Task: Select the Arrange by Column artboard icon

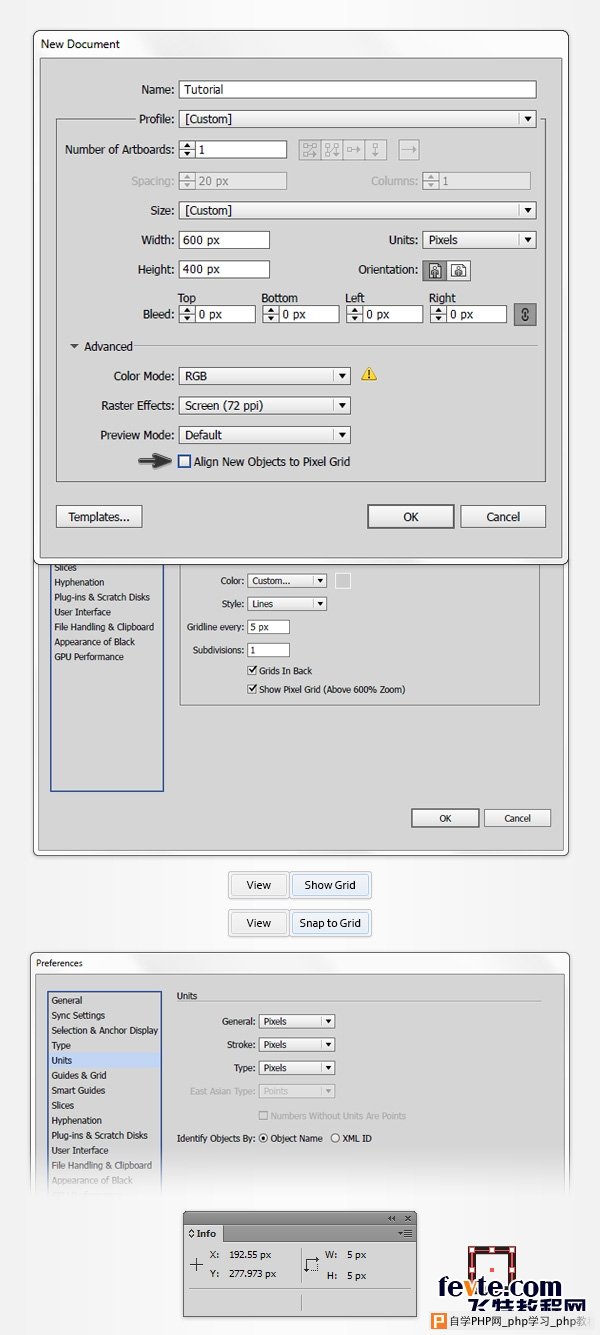Action: 376,150
